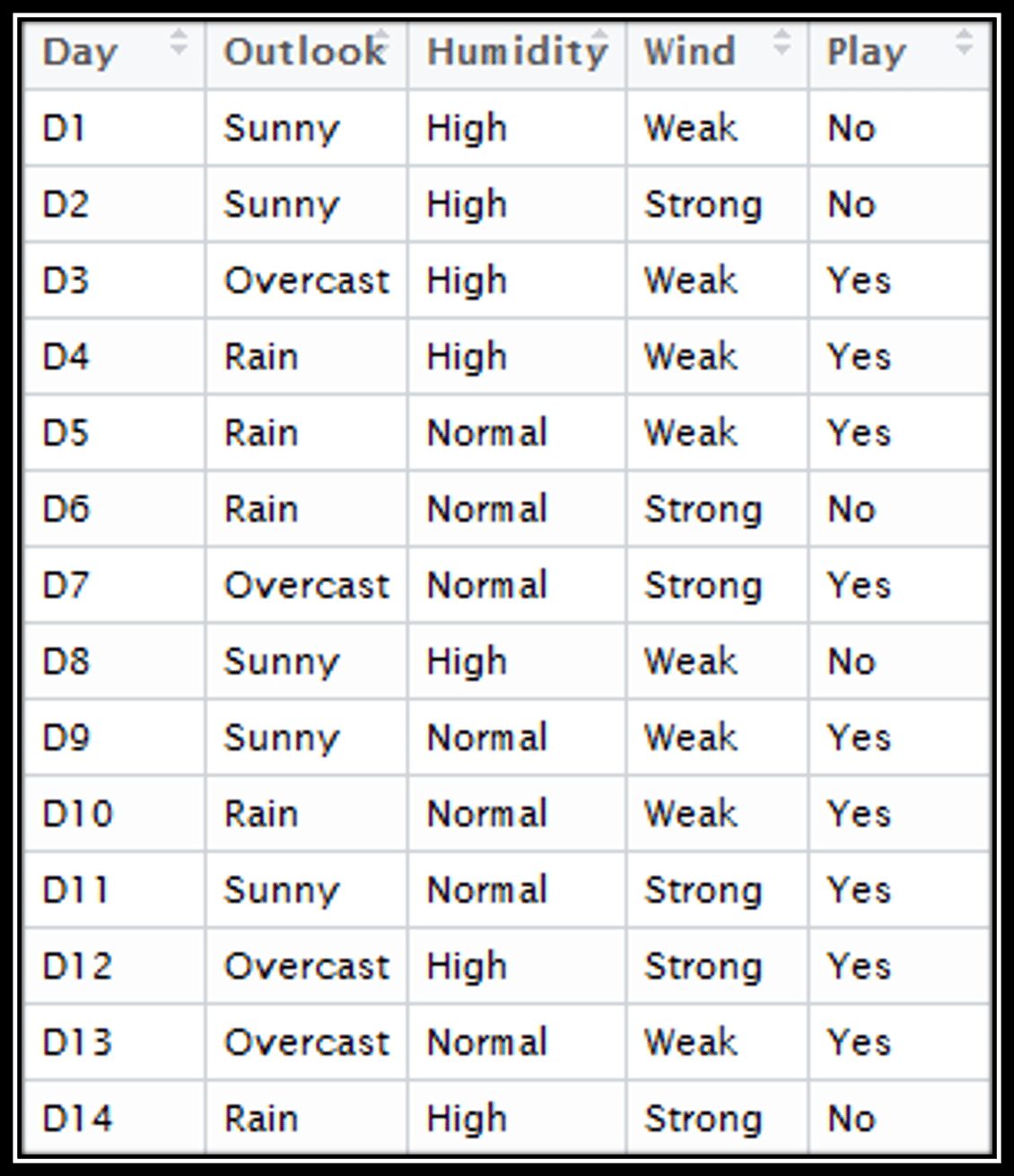Click the sort arrows in Play column
This screenshot has height=1176, width=1014.
click(965, 42)
